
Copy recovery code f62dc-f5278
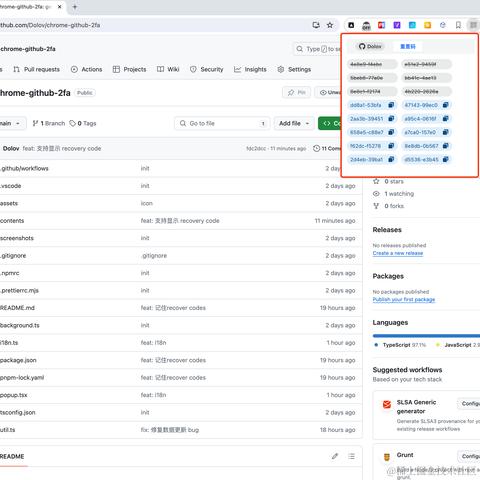[391, 146]
